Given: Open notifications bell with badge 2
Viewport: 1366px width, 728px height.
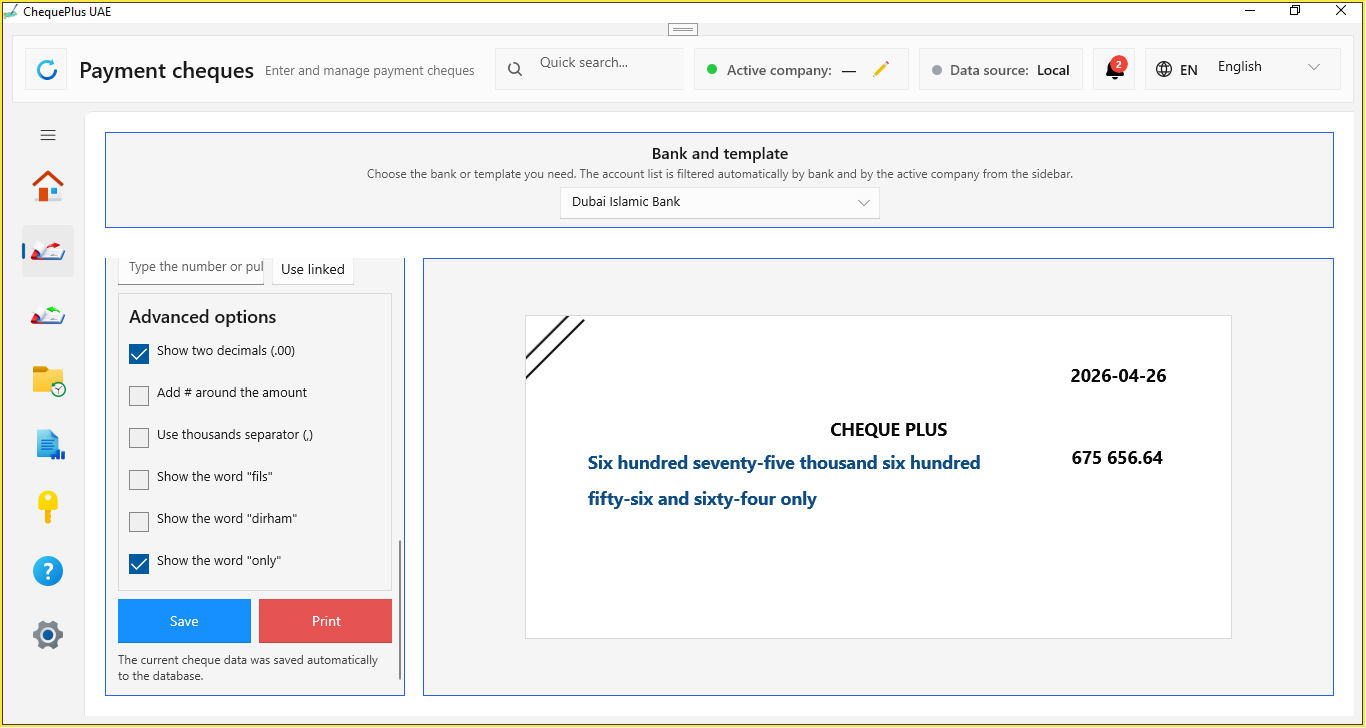Looking at the screenshot, I should (x=1114, y=69).
